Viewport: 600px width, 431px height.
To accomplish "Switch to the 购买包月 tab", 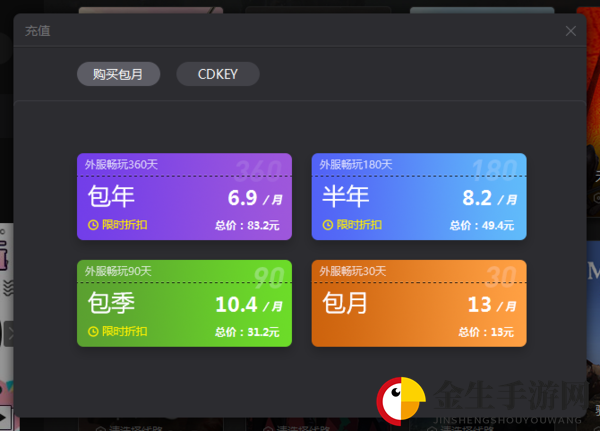I will click(x=119, y=74).
